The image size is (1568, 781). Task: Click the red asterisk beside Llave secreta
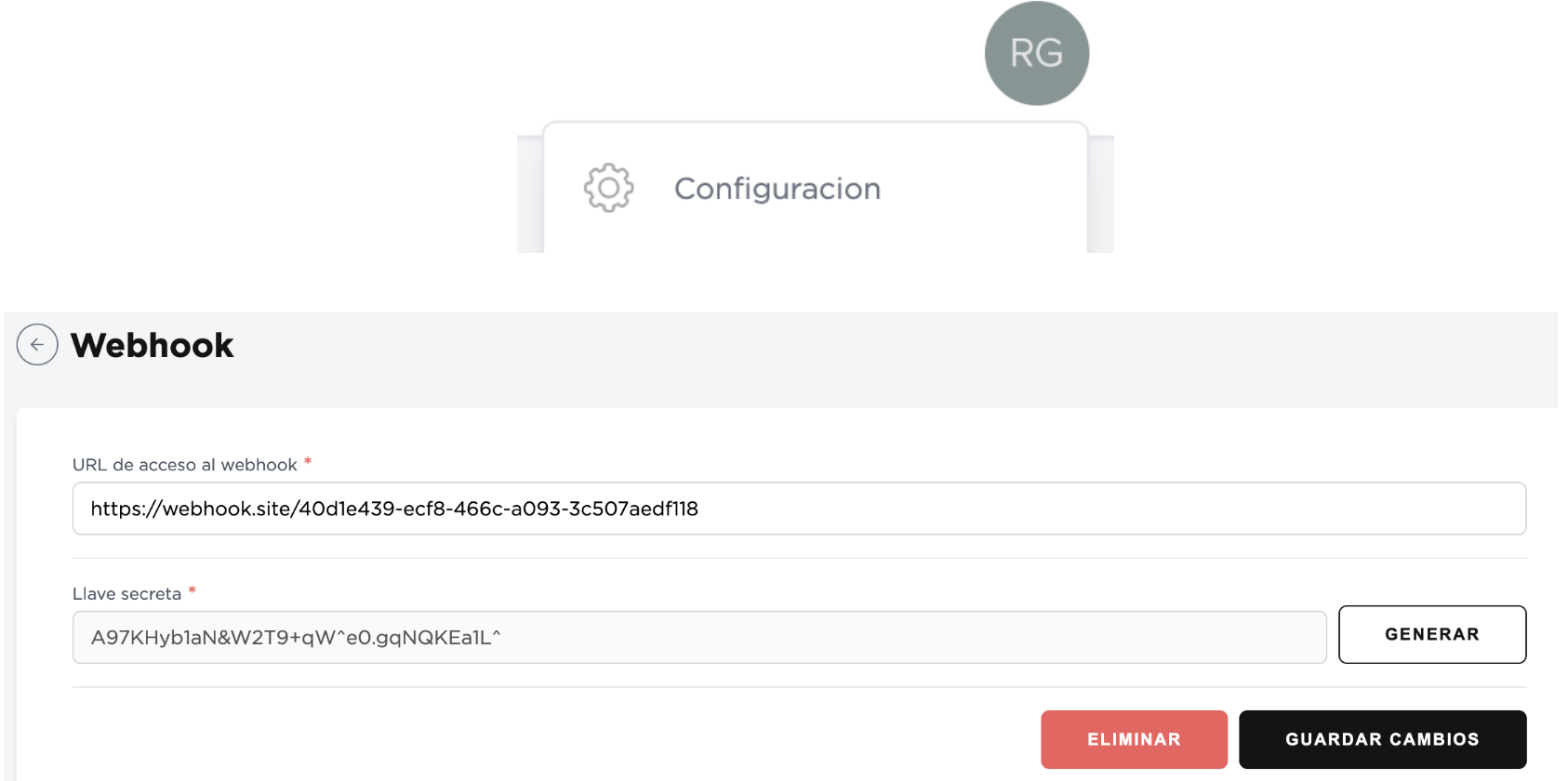(x=192, y=591)
